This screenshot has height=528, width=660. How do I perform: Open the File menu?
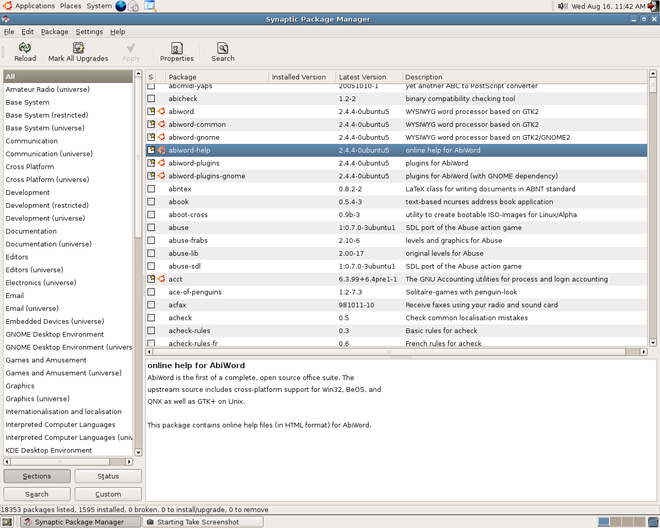point(9,32)
